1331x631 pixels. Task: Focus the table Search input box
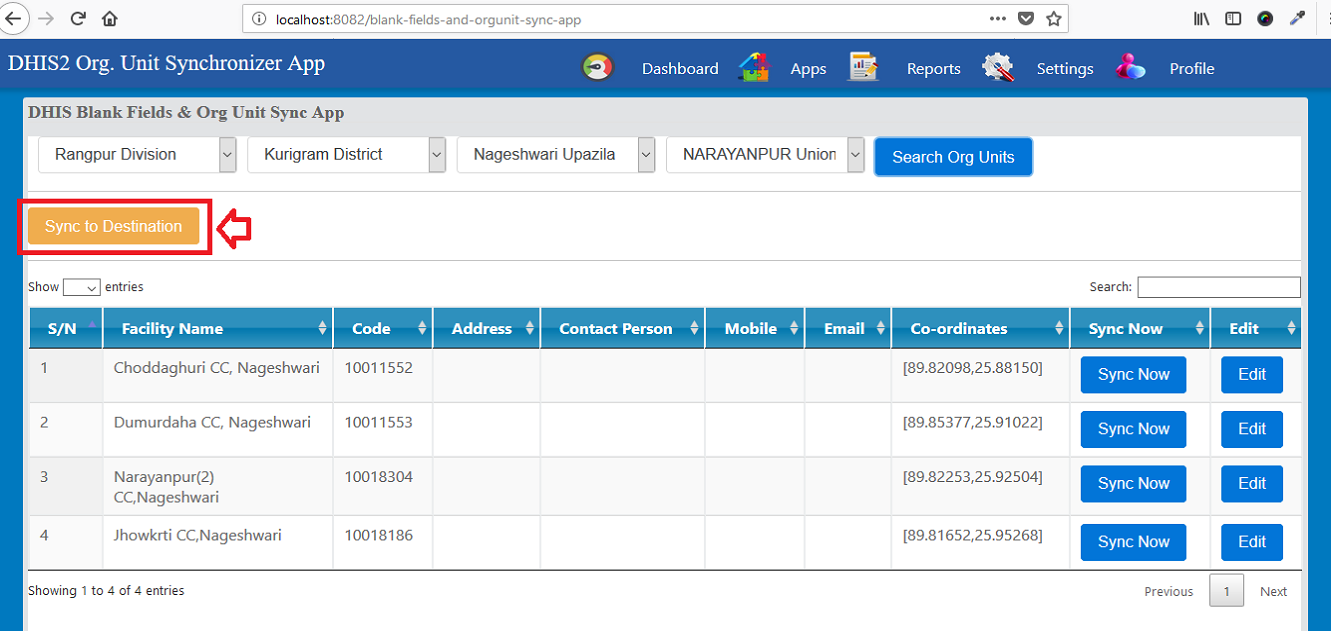click(1219, 287)
